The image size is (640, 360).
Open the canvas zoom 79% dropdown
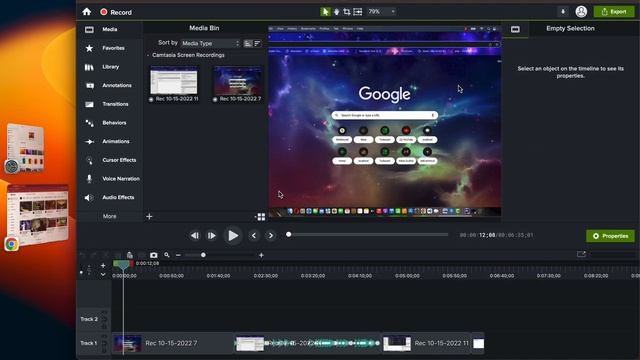(381, 12)
